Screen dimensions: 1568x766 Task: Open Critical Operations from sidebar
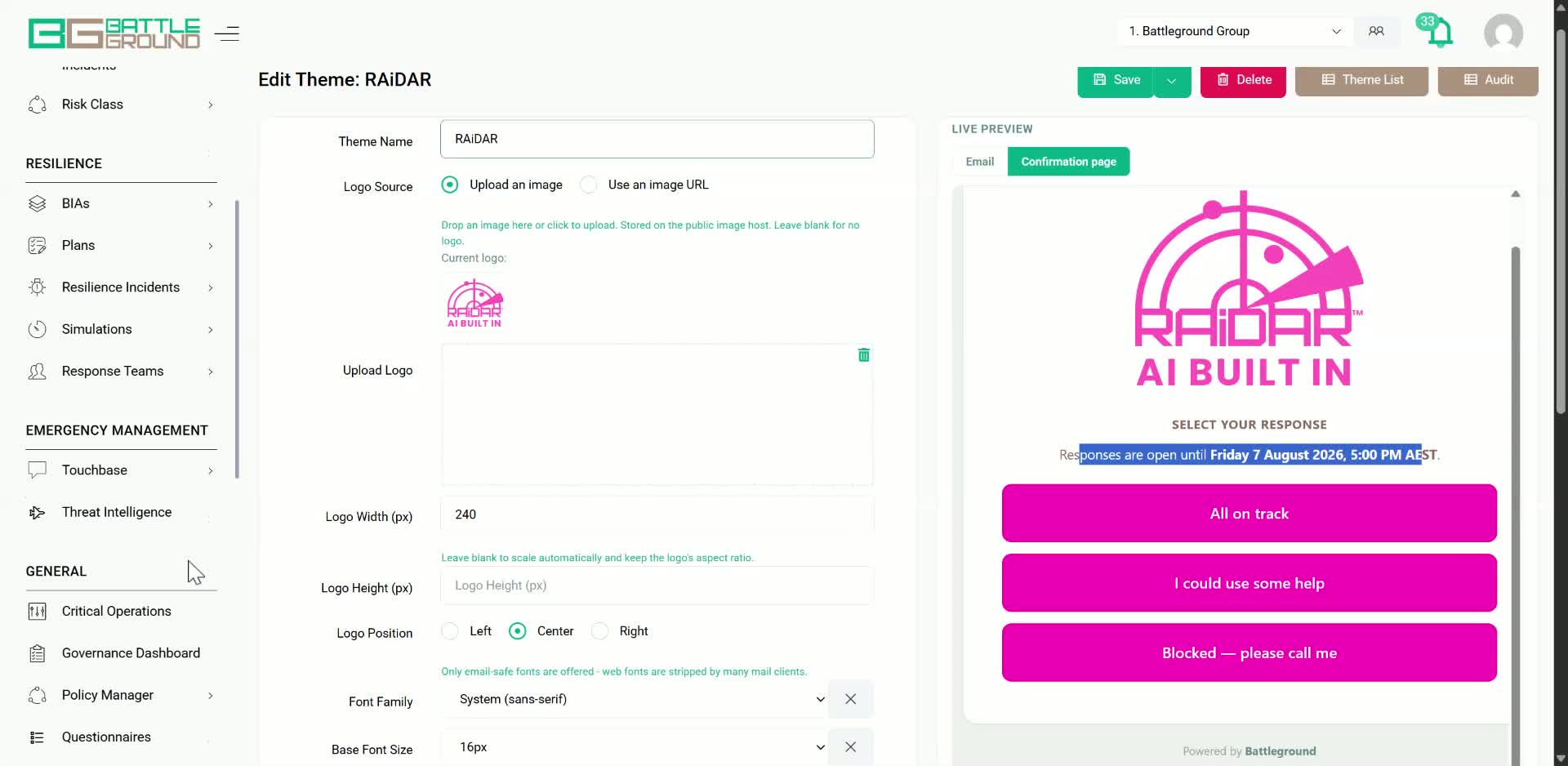pos(117,612)
